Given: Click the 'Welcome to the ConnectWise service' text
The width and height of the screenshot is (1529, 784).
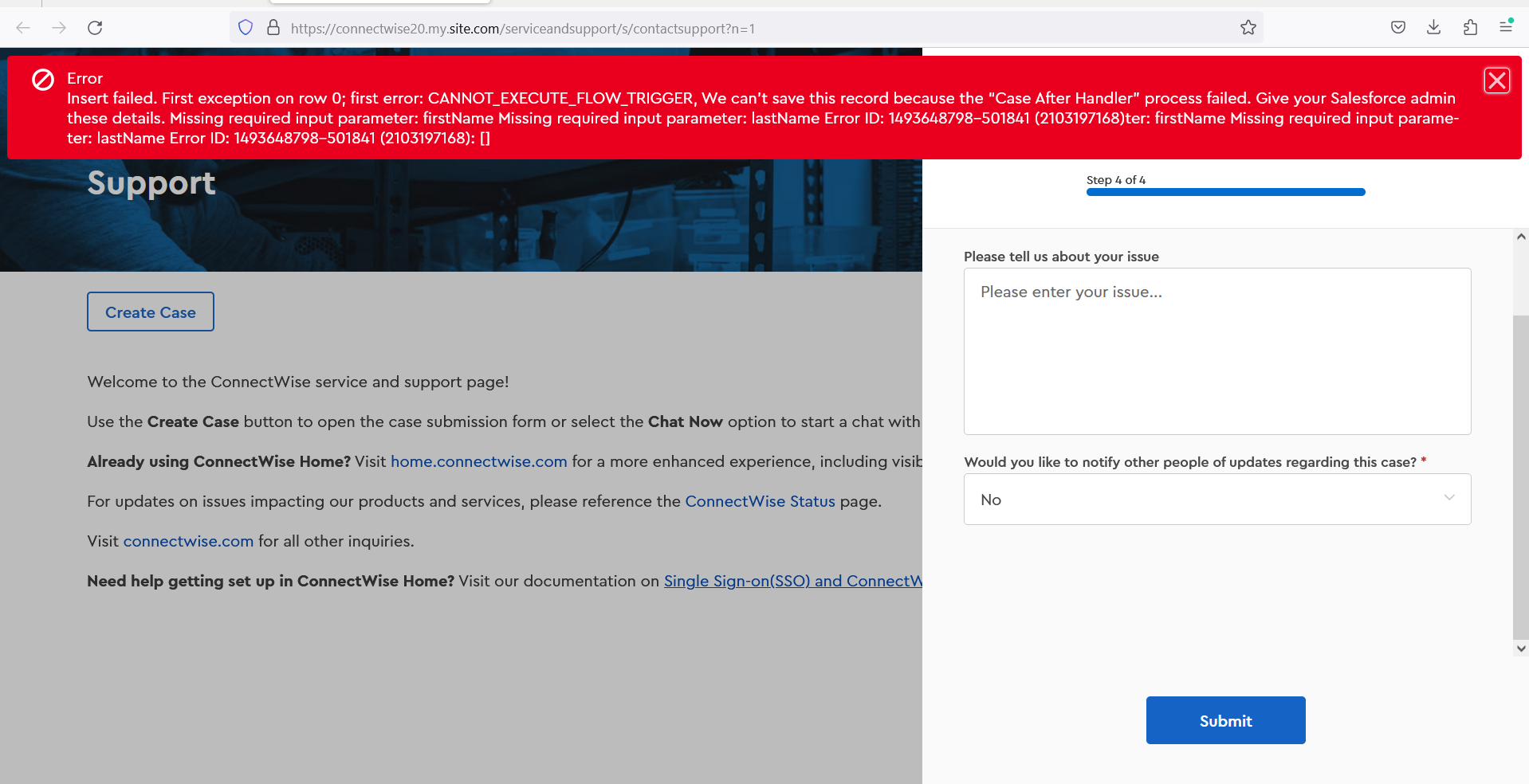Looking at the screenshot, I should 297,382.
